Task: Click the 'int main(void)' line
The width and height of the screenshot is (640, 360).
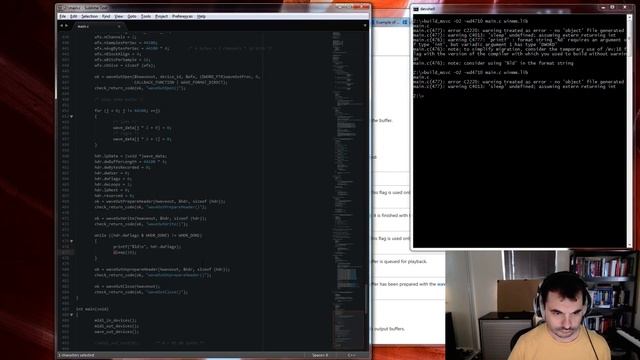Action: 92,309
